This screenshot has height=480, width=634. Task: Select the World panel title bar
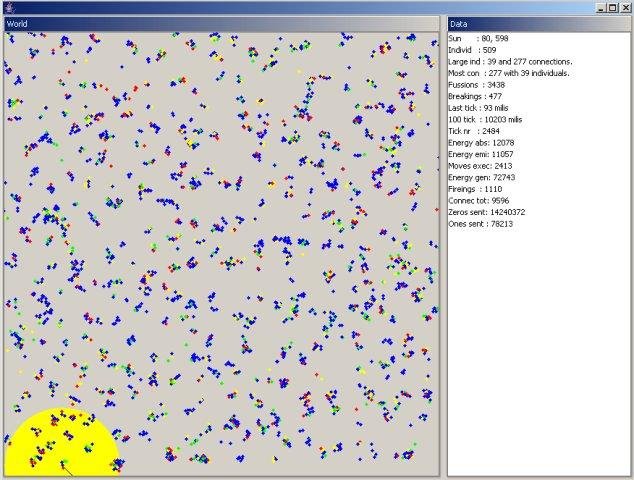[x=222, y=24]
